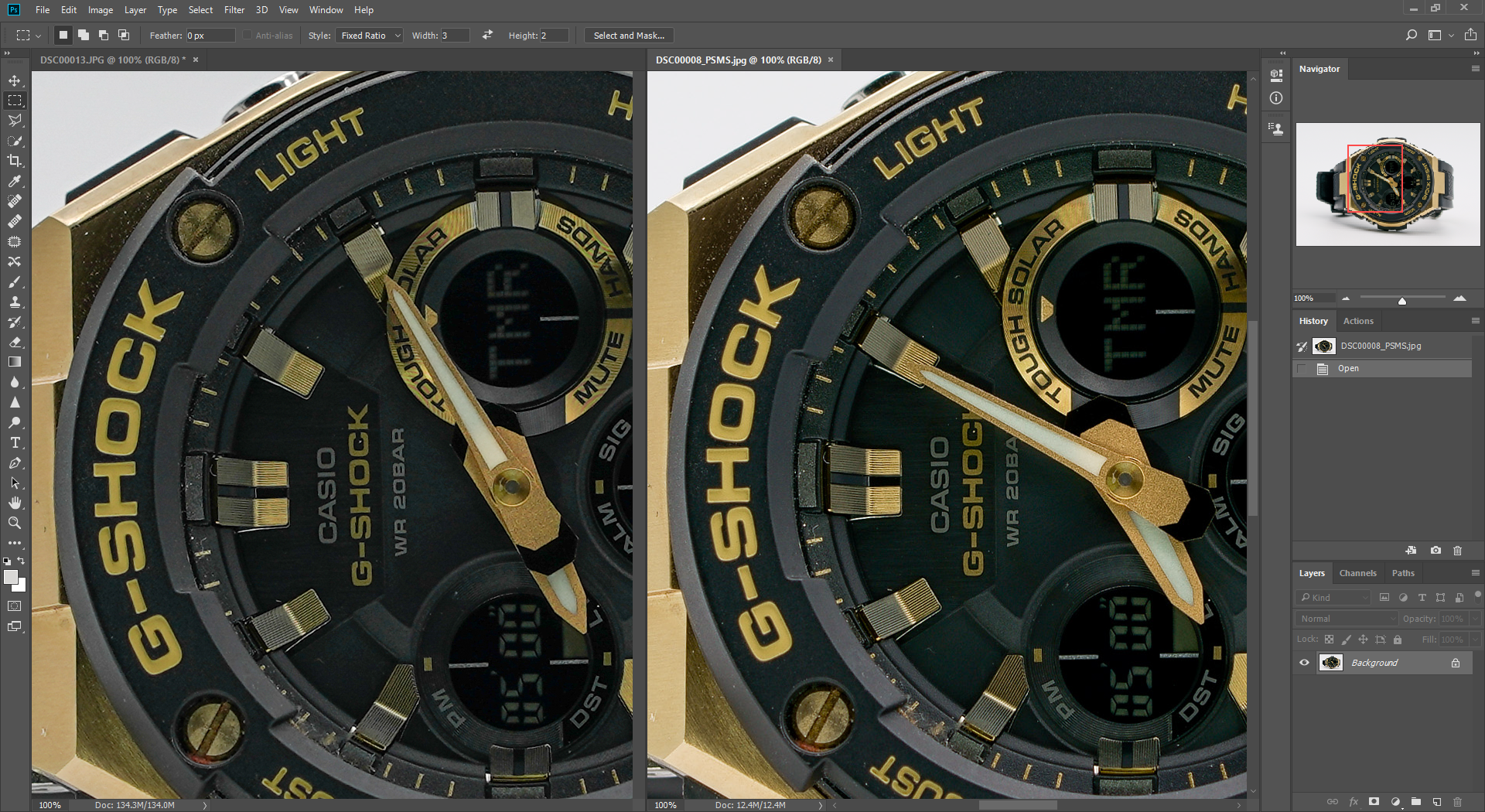Select the Hand tool

[15, 503]
